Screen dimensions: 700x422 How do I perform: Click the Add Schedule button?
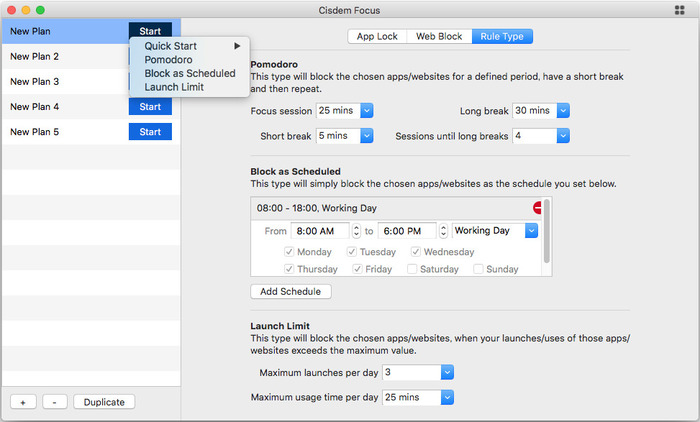click(291, 292)
